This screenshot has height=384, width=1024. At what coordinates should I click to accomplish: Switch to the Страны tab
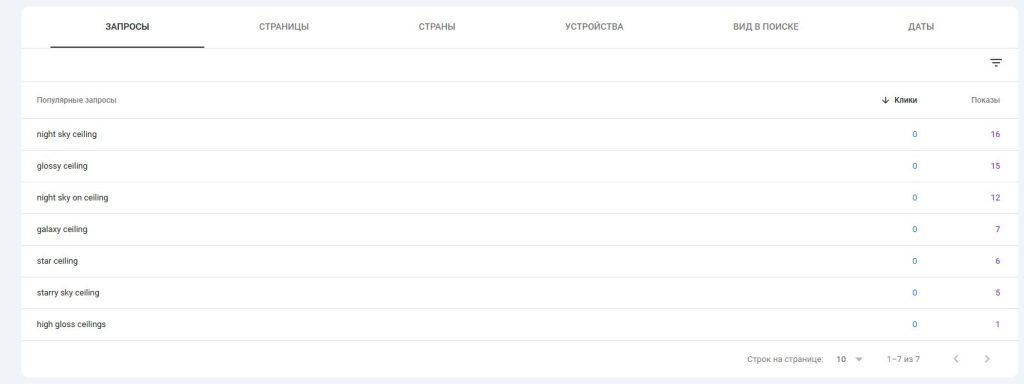click(x=437, y=27)
